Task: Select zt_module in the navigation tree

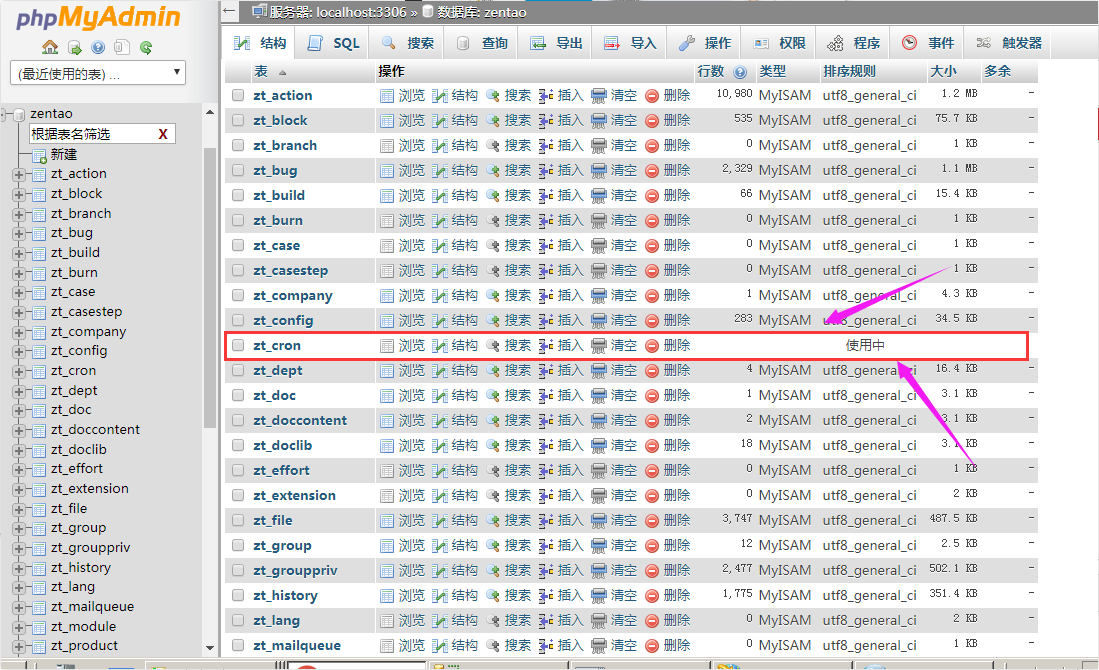Action: (x=83, y=627)
